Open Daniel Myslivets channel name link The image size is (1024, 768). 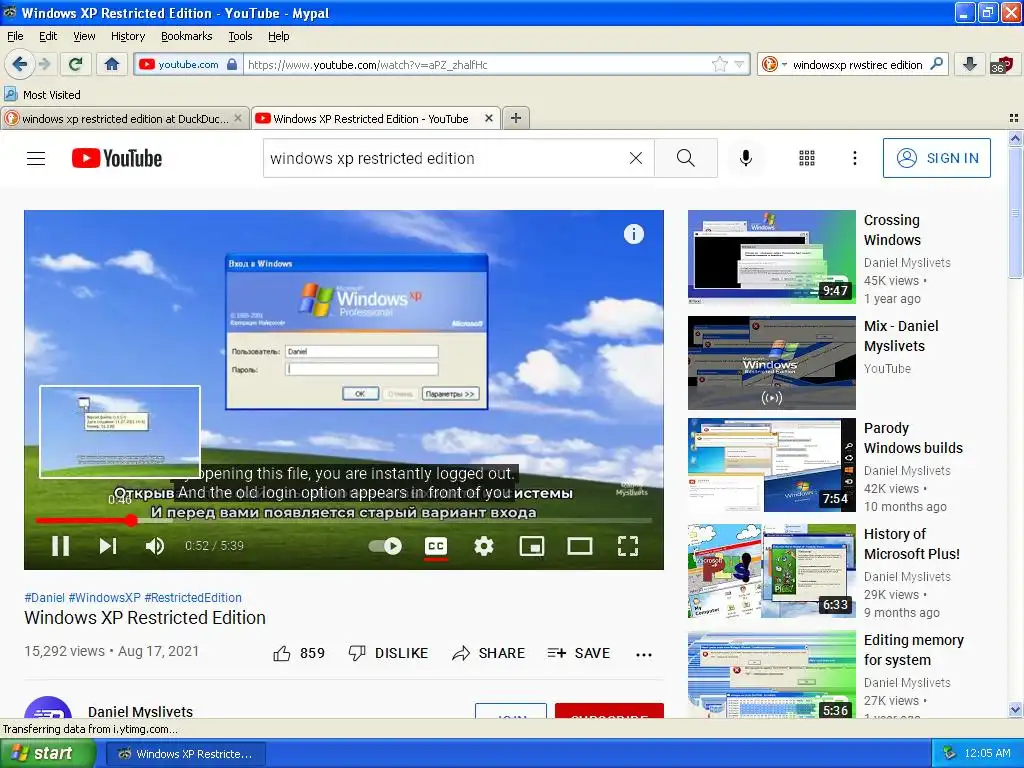point(140,711)
